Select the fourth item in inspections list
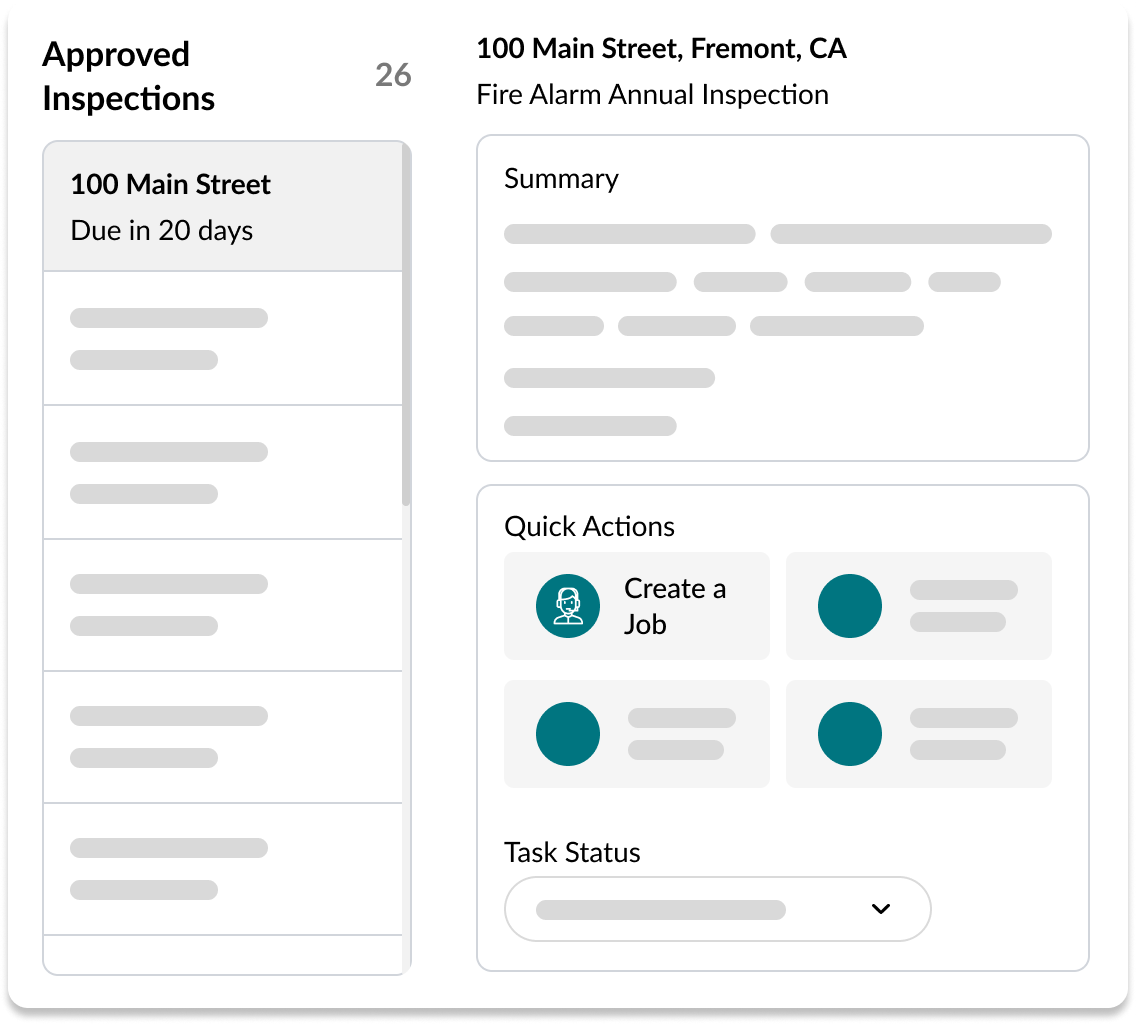The image size is (1136, 1024). pyautogui.click(x=222, y=605)
